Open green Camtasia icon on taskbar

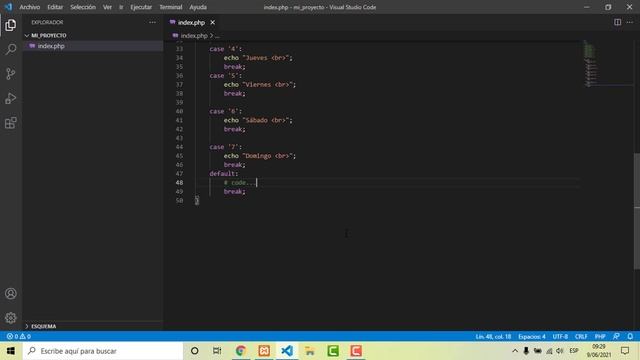click(333, 351)
